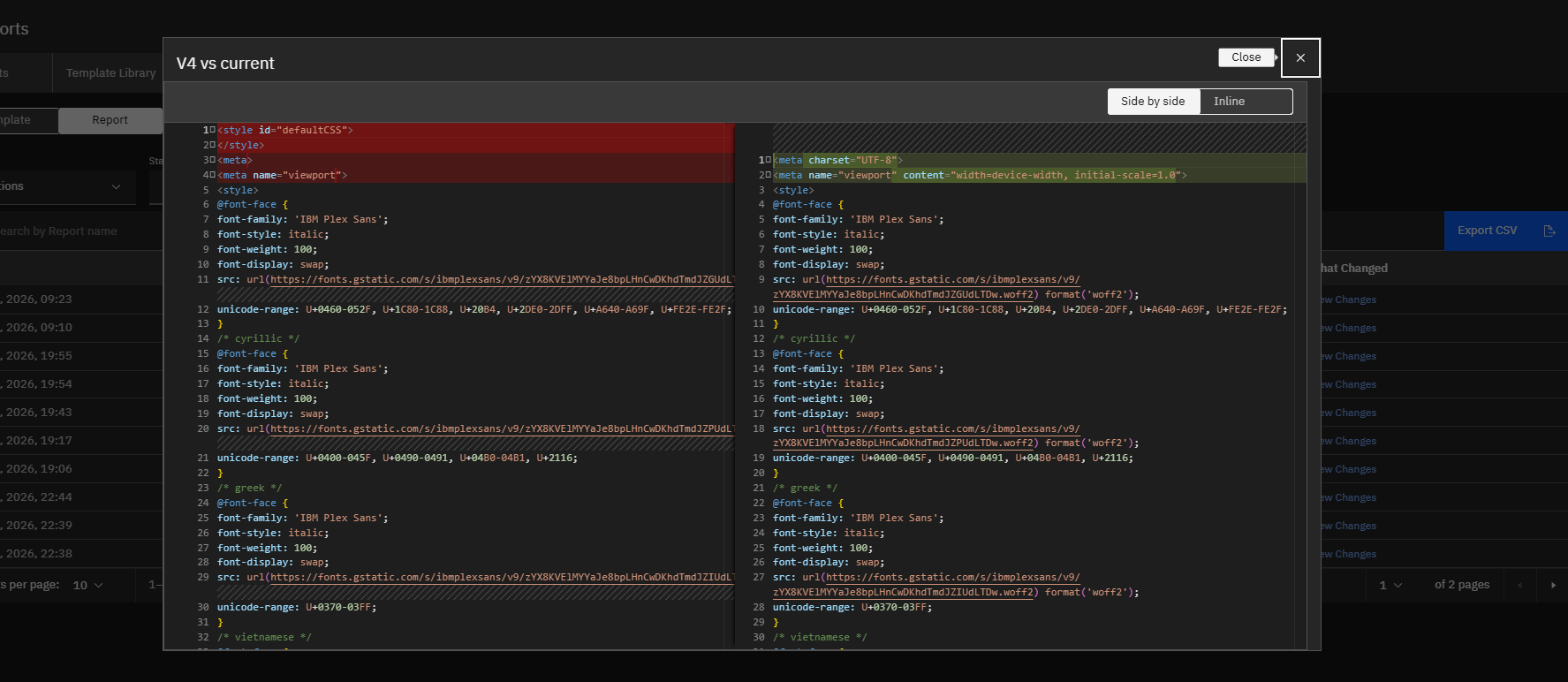
Task: Switch the diff view to Inline
Action: [1246, 102]
